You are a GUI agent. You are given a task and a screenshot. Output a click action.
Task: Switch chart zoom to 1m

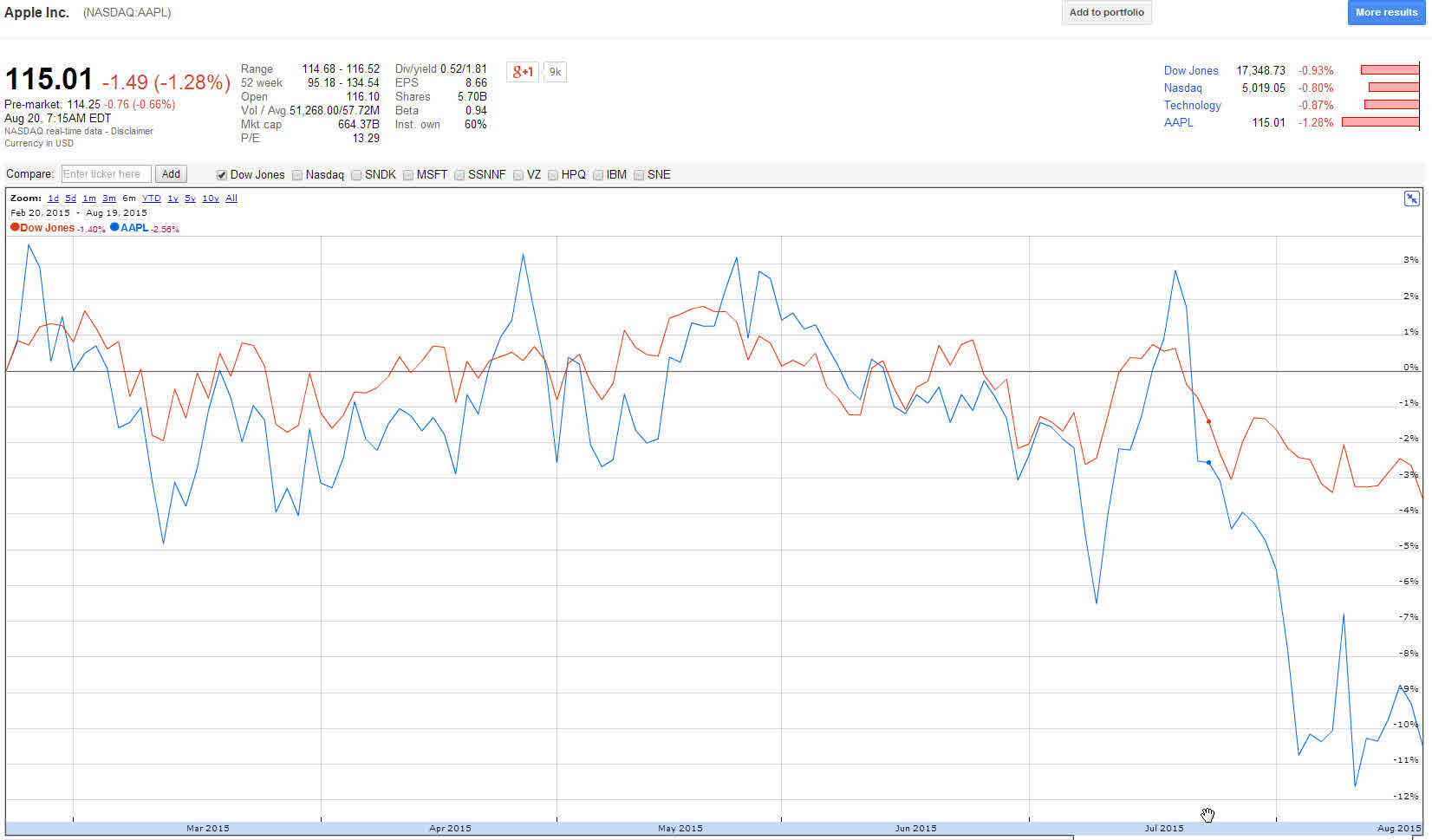coord(89,199)
